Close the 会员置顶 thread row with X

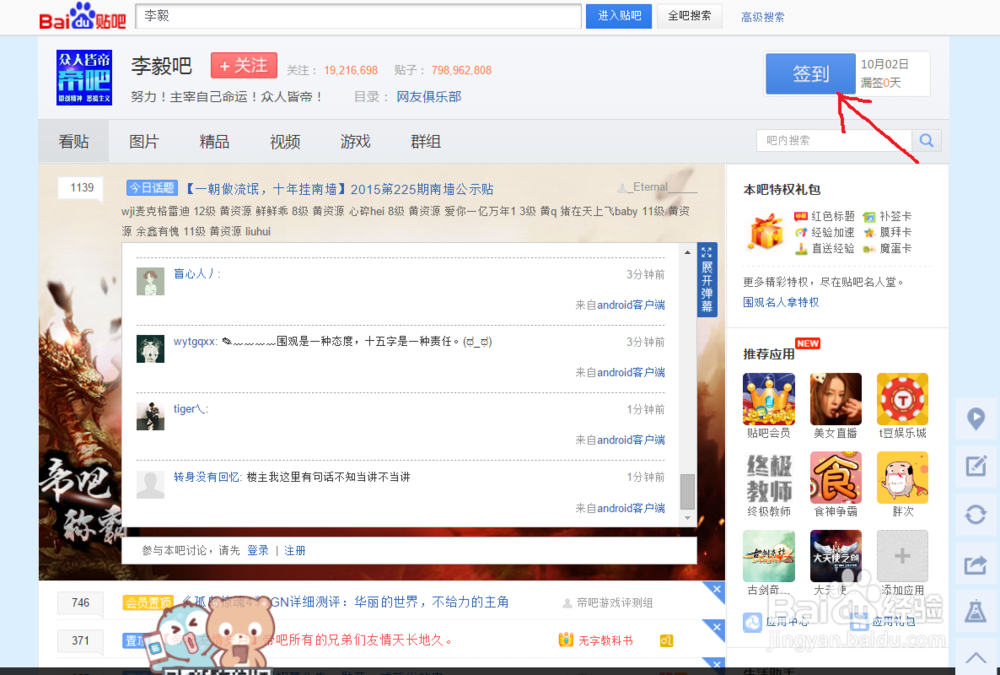click(717, 590)
